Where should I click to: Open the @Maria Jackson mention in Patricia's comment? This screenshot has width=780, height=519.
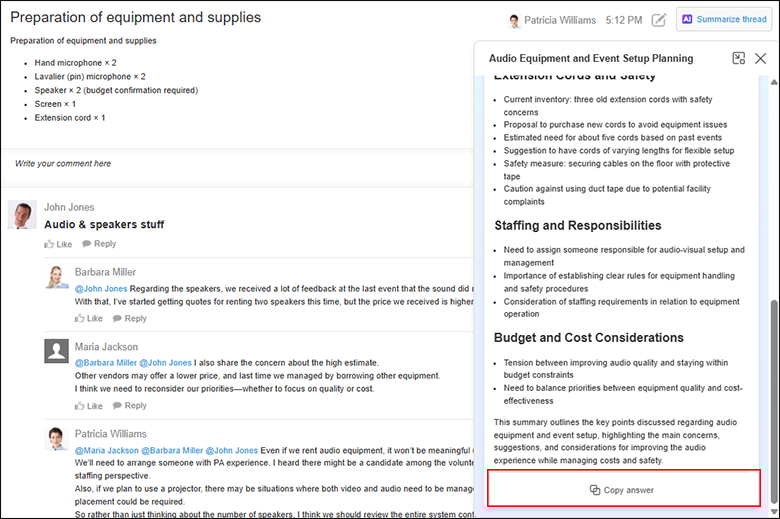pyautogui.click(x=107, y=450)
